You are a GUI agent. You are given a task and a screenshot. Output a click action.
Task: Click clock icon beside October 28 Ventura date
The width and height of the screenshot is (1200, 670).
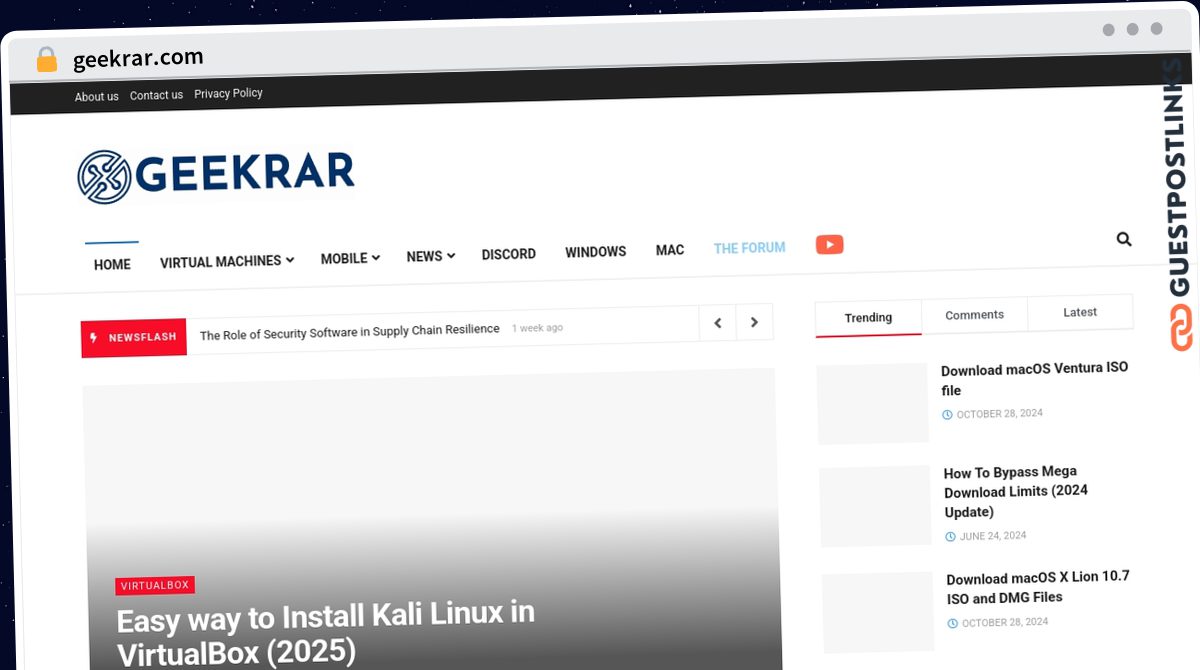click(947, 414)
